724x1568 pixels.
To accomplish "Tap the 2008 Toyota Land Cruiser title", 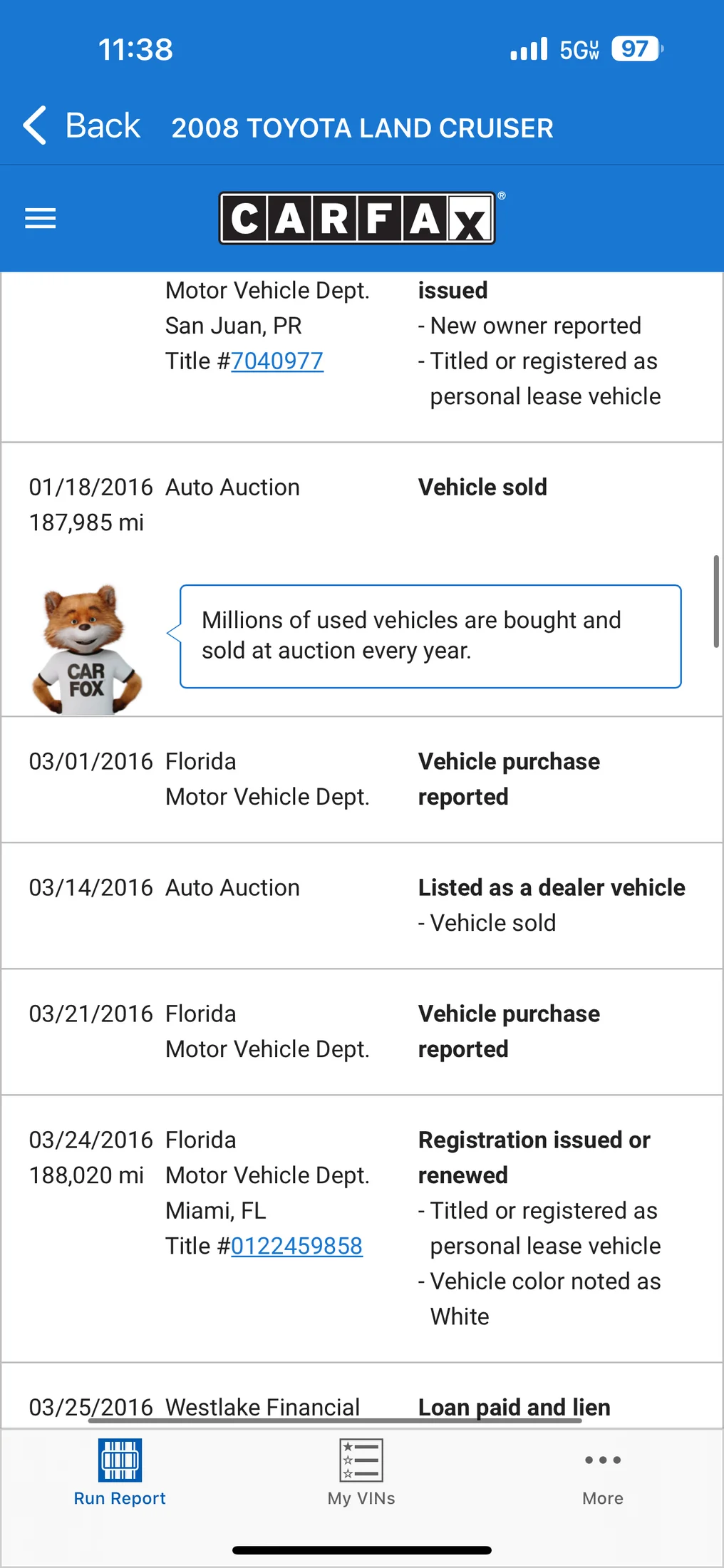I will (x=362, y=128).
